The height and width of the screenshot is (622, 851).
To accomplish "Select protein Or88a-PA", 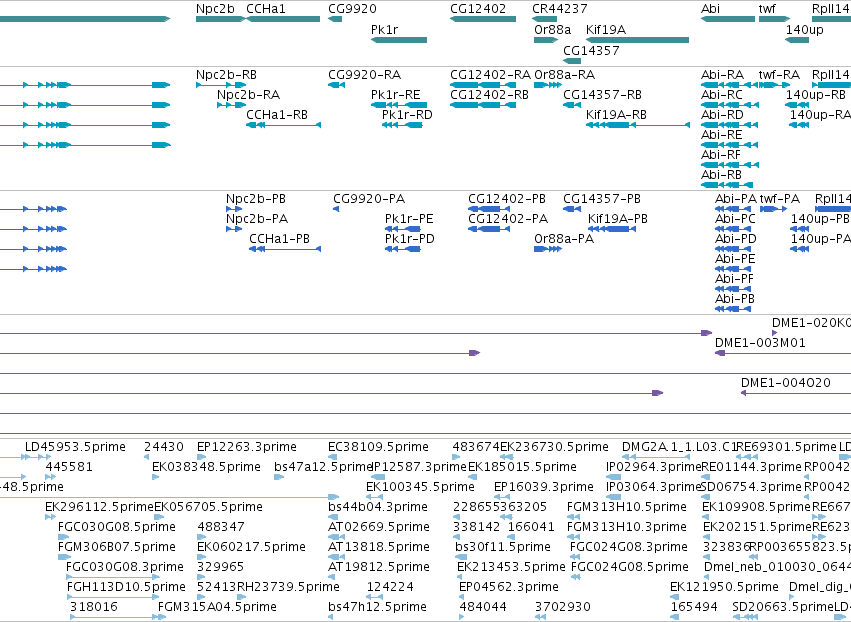I will 564,239.
